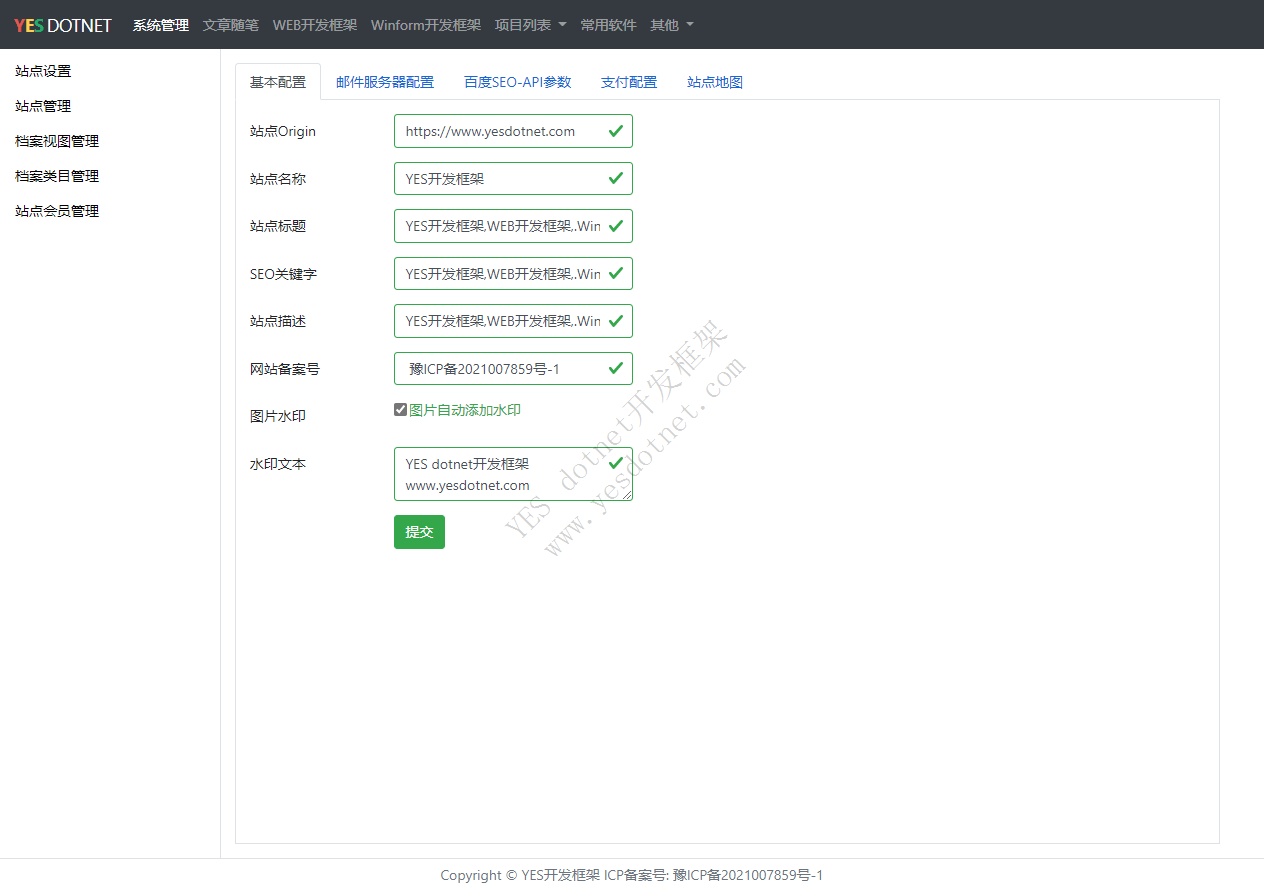Open 档案视图管理 in sidebar
1264x891 pixels.
coord(57,141)
